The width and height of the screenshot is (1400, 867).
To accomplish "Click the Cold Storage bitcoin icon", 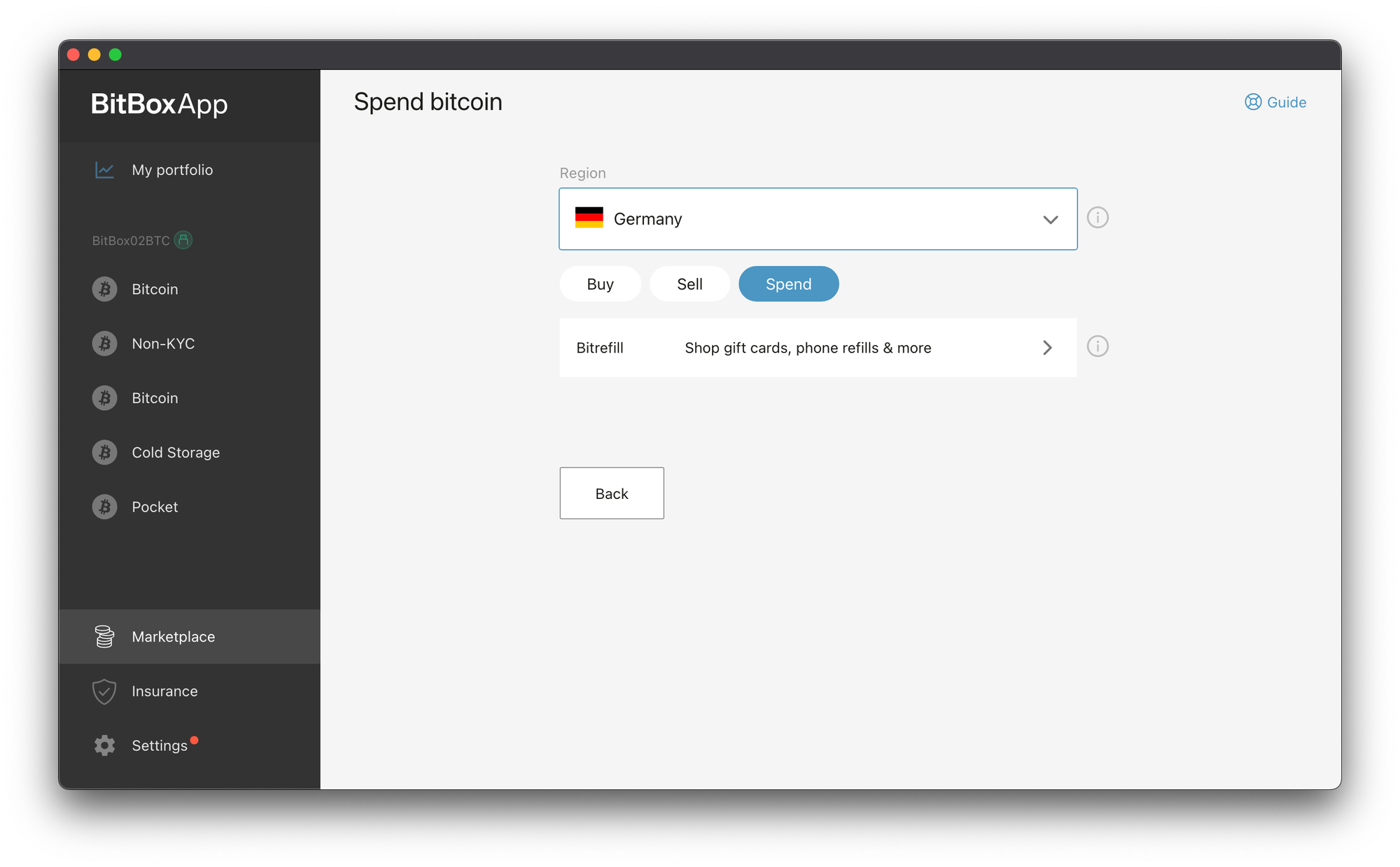I will click(105, 453).
